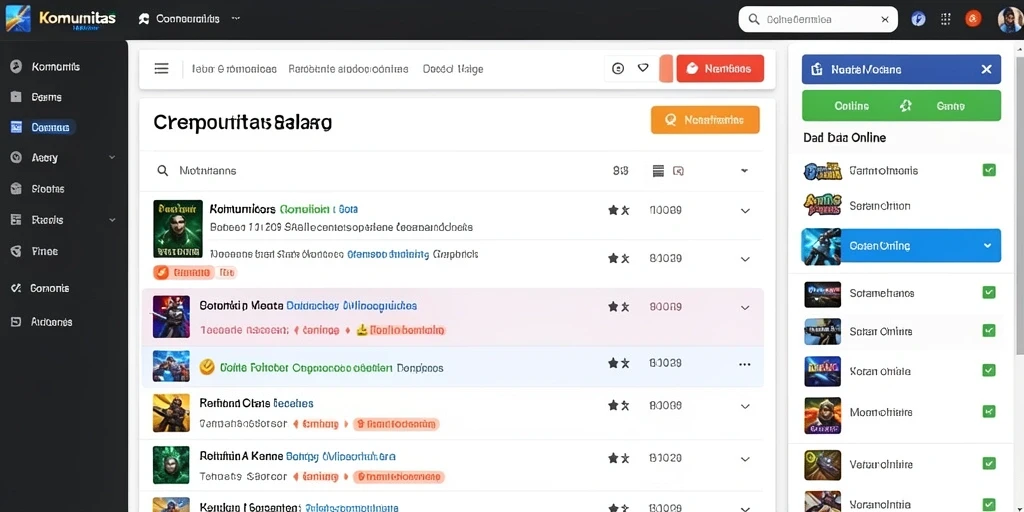Expand the Rerftand Ctans row chevron

tap(745, 406)
